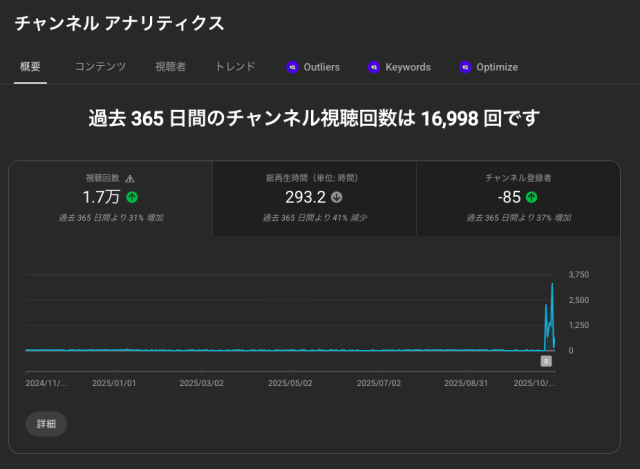This screenshot has width=640, height=469.
Task: Select the 総再生時間 metric card
Action: point(314,198)
